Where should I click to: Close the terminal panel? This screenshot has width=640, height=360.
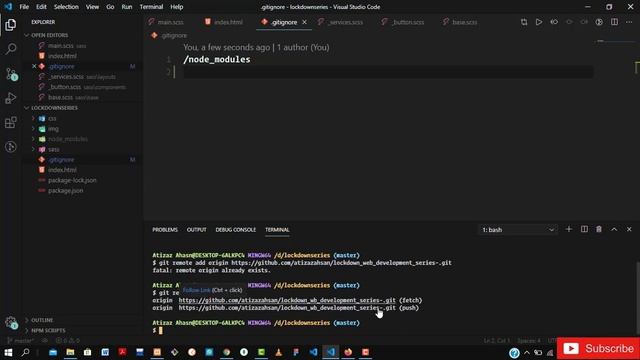[629, 229]
